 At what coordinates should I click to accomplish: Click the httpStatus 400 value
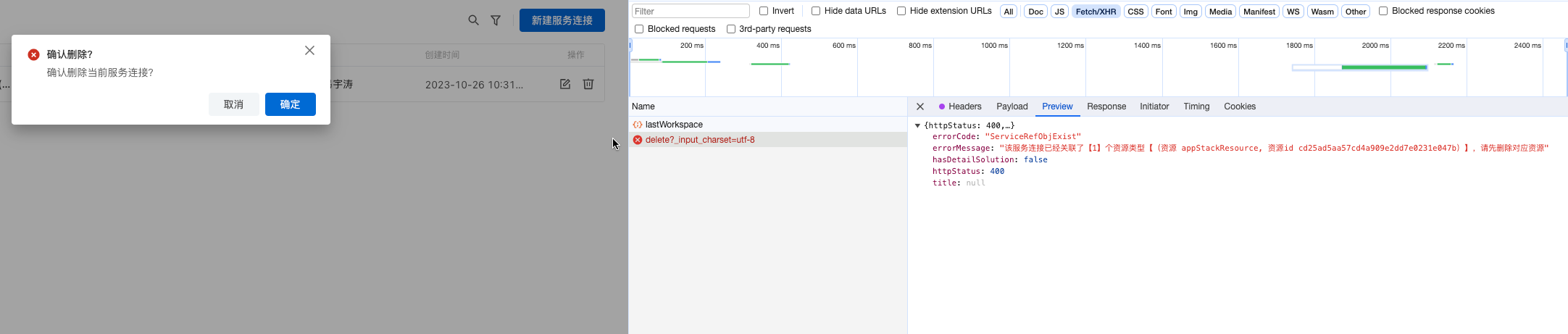[997, 171]
